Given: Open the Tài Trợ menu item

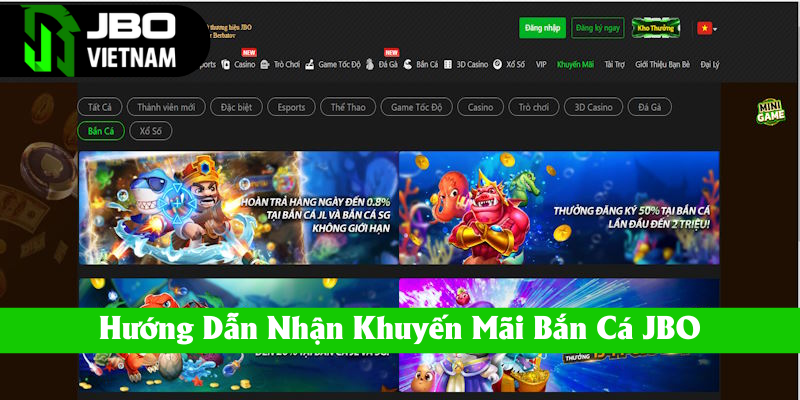Looking at the screenshot, I should pyautogui.click(x=615, y=65).
